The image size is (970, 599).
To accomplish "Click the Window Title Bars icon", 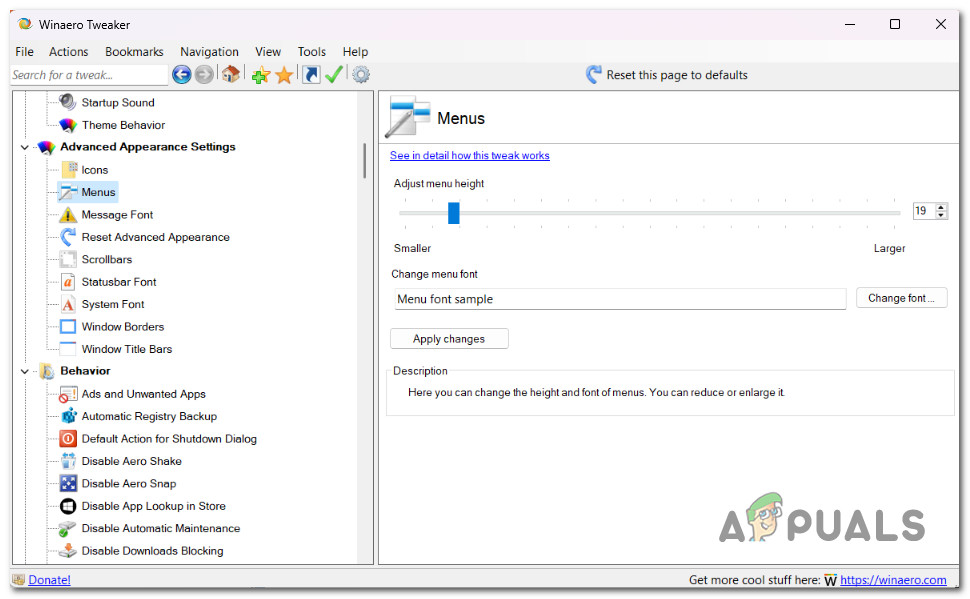I will [68, 349].
